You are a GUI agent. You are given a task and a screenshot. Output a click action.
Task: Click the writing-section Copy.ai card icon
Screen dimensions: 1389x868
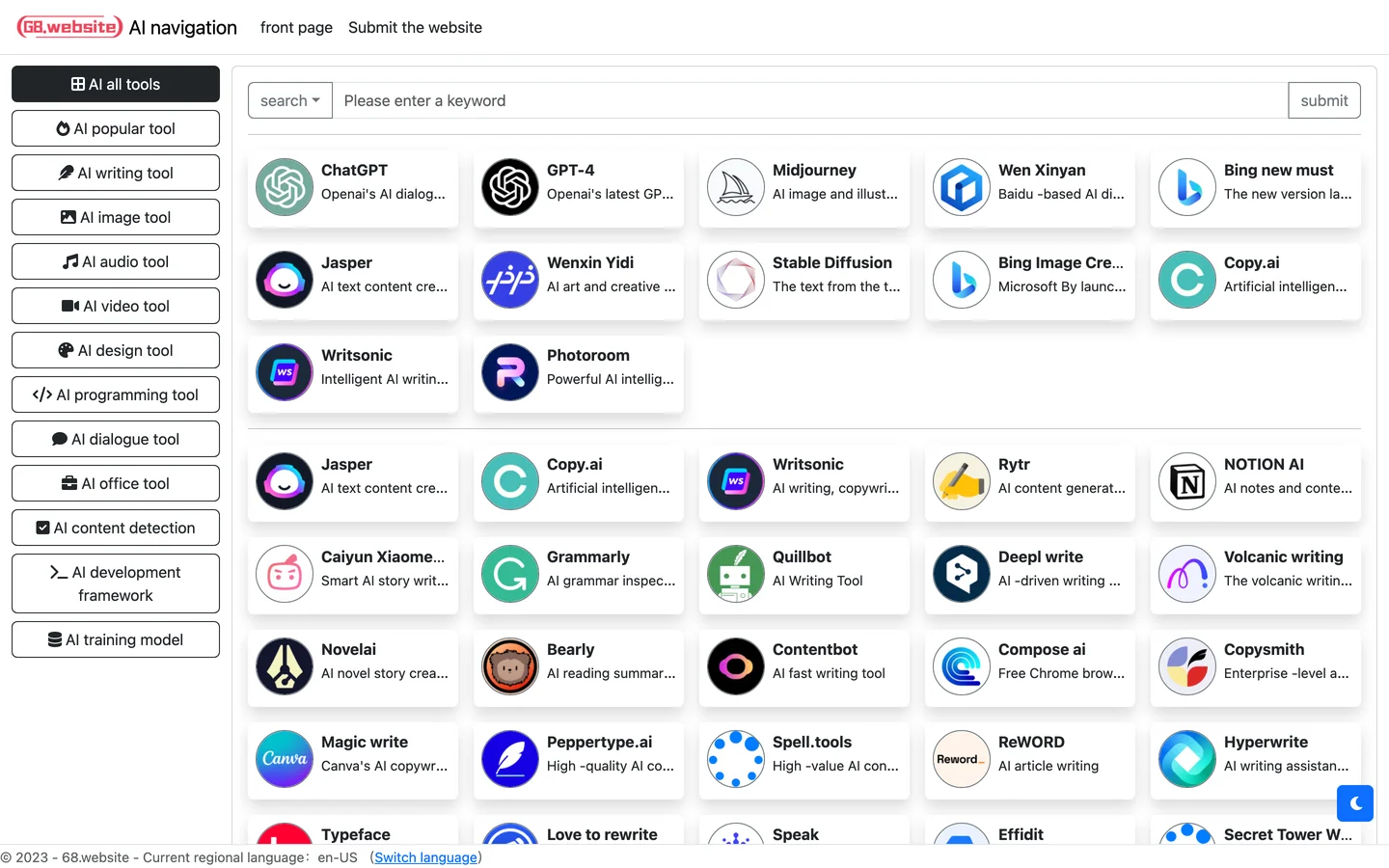coord(510,481)
